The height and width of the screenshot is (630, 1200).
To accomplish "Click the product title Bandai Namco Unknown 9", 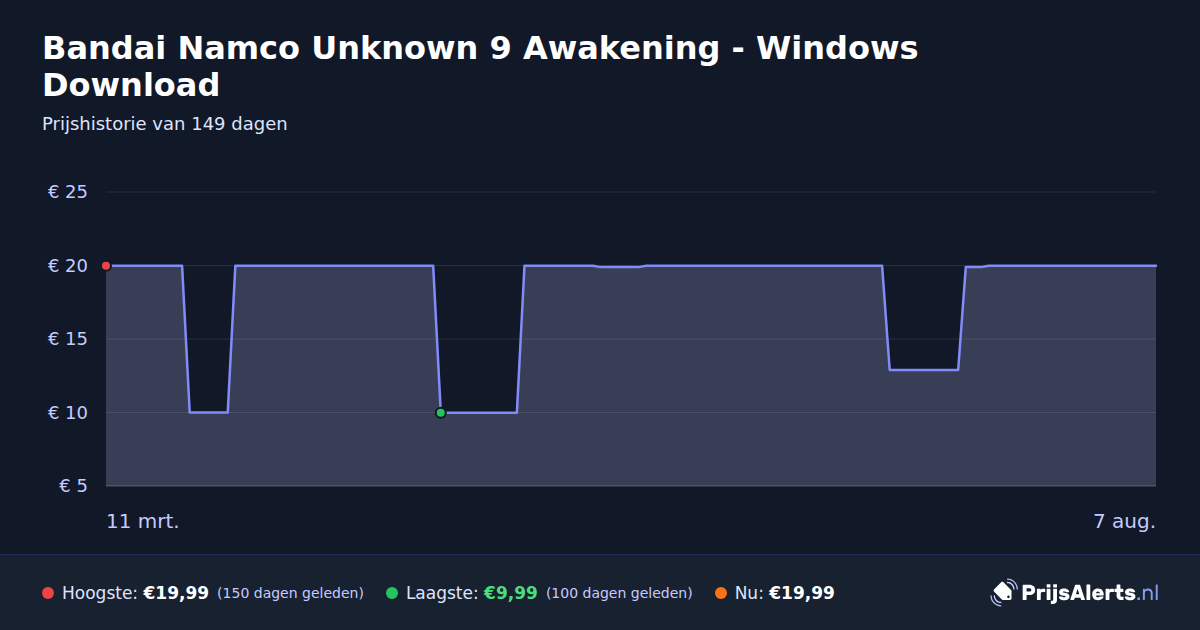I will click(x=480, y=66).
